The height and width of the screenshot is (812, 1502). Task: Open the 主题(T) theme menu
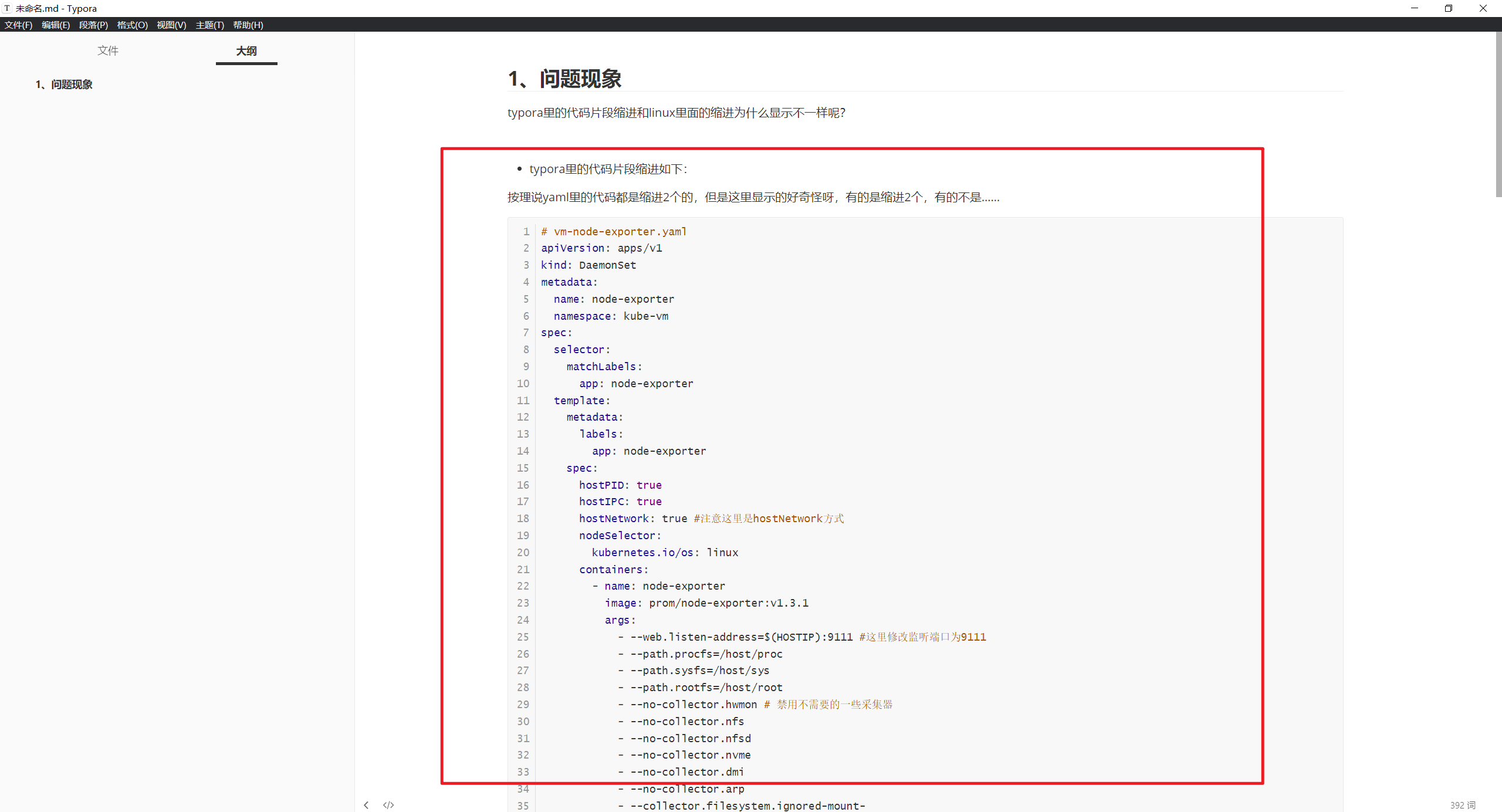point(209,25)
